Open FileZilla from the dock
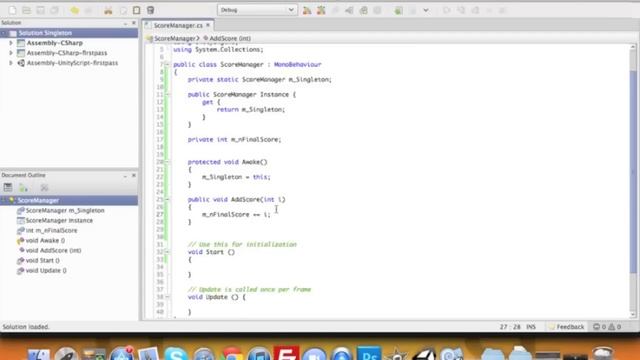The width and height of the screenshot is (640, 360). (286, 353)
